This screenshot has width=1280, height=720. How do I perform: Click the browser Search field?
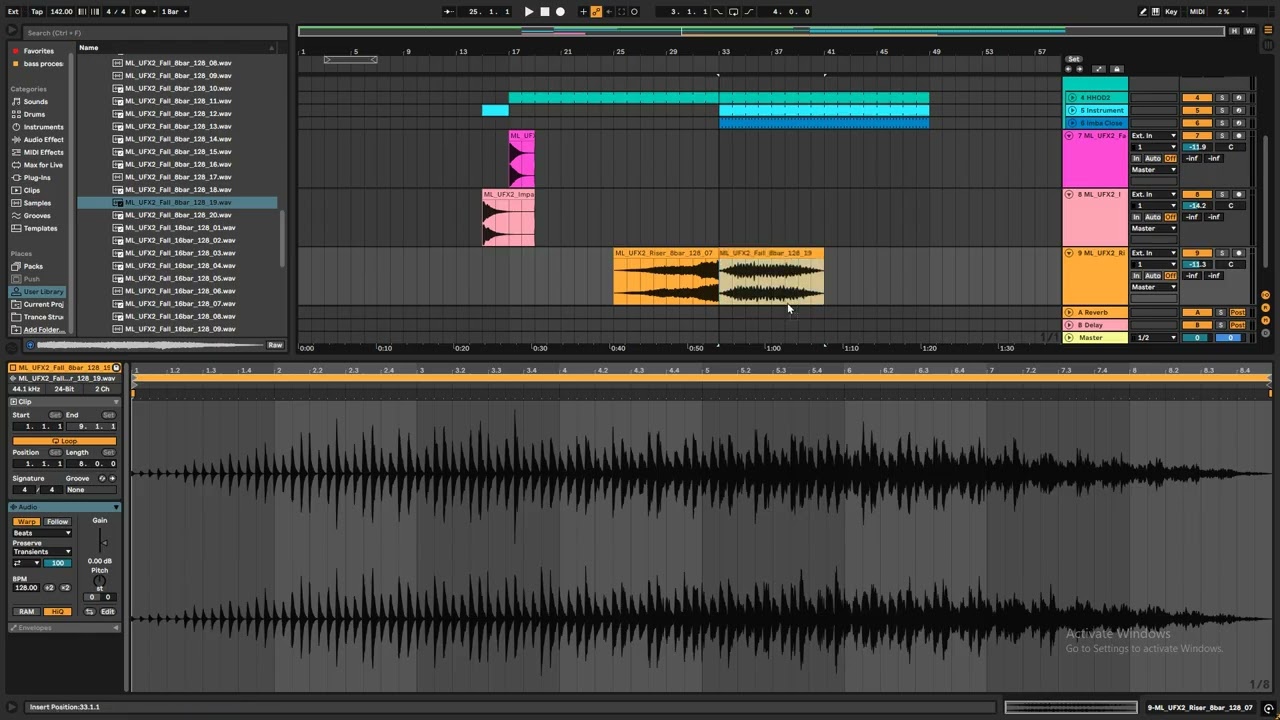(152, 33)
